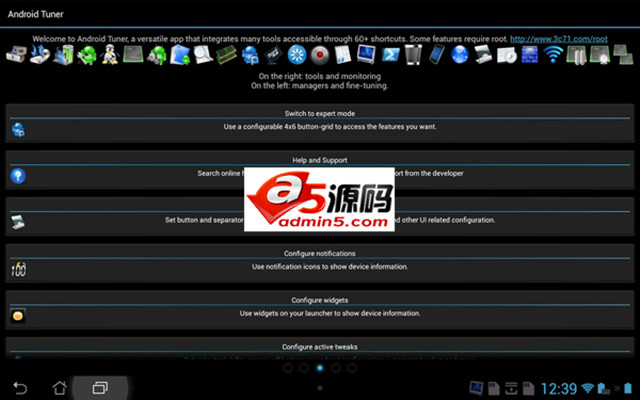This screenshot has width=640, height=400.
Task: Open the micro SD card icon
Action: pyautogui.click(x=273, y=55)
